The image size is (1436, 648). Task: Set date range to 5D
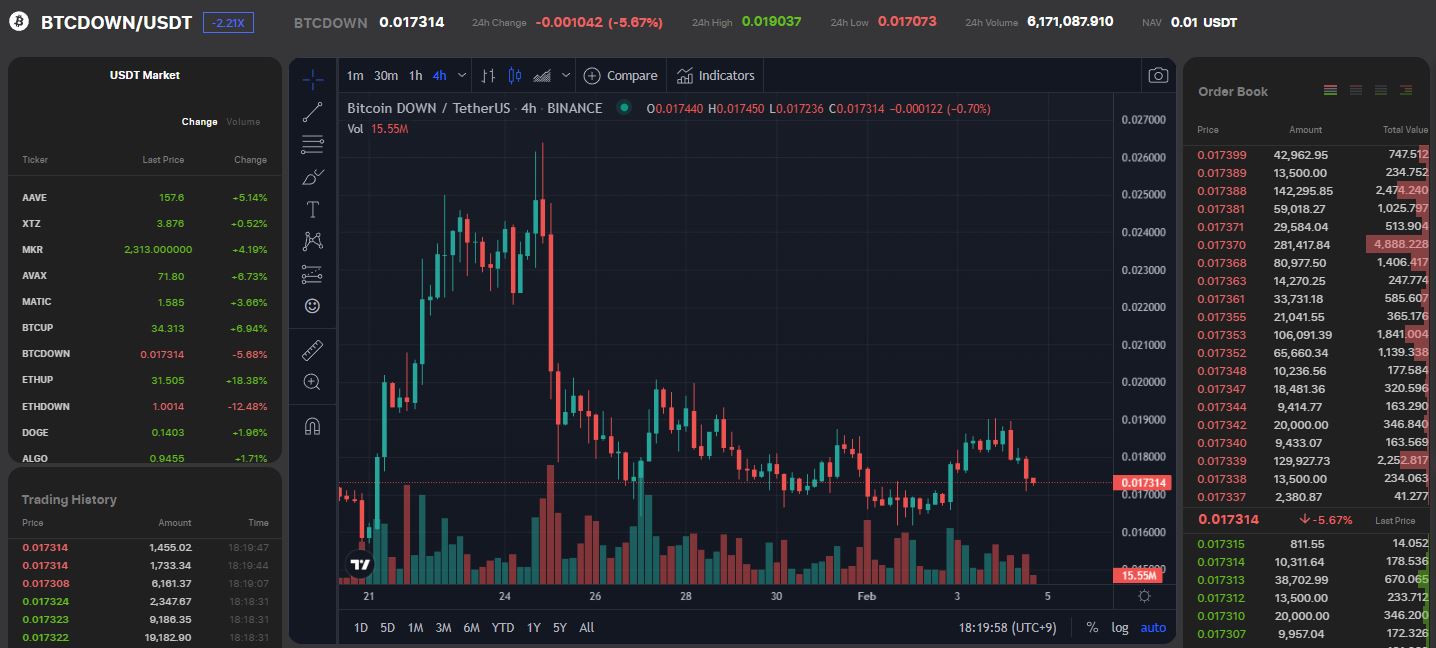tap(388, 627)
